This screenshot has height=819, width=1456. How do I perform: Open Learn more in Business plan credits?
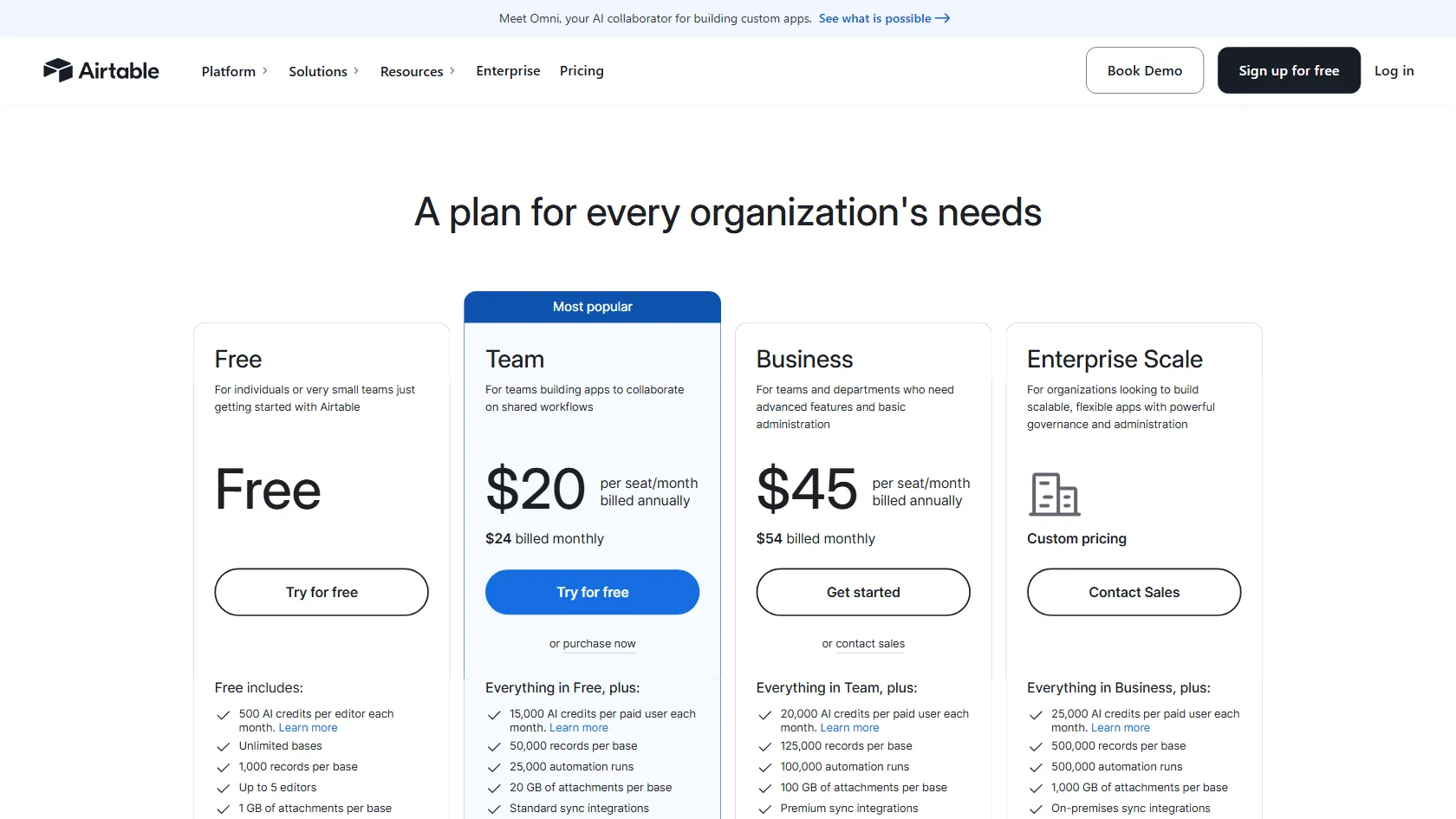(x=850, y=728)
